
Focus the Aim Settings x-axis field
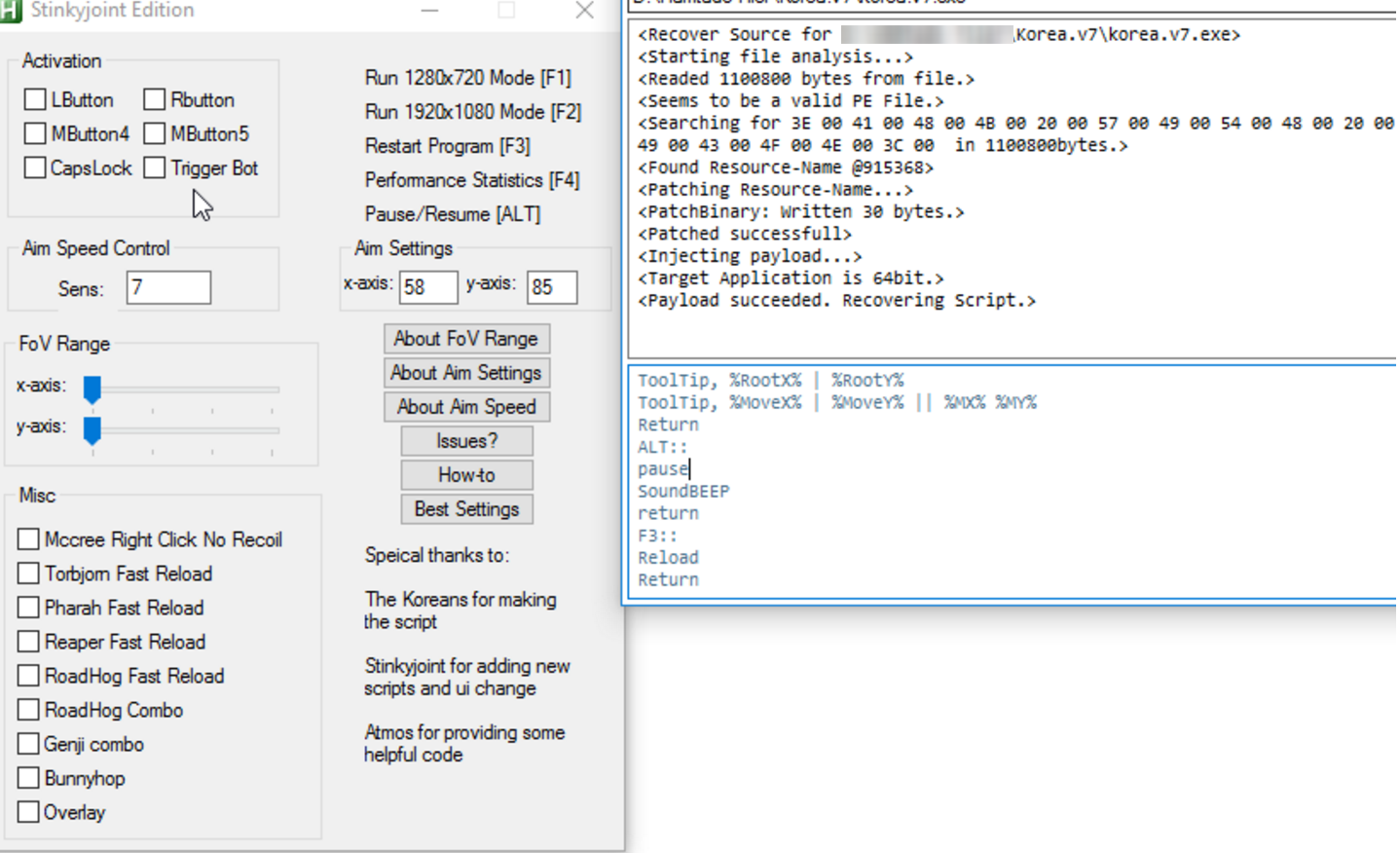[428, 287]
